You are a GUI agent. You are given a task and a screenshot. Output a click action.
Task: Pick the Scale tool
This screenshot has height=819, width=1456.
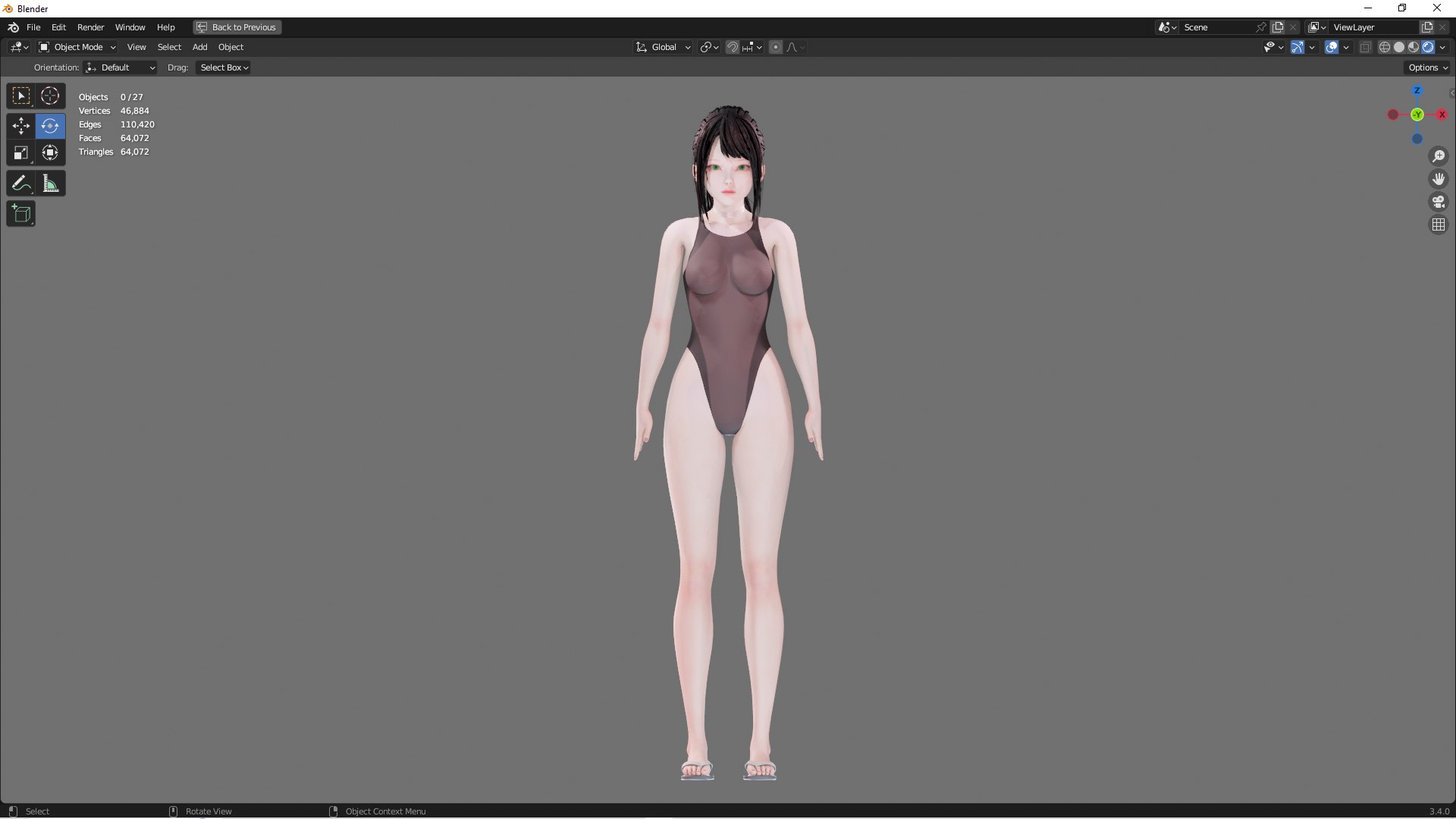click(x=21, y=153)
